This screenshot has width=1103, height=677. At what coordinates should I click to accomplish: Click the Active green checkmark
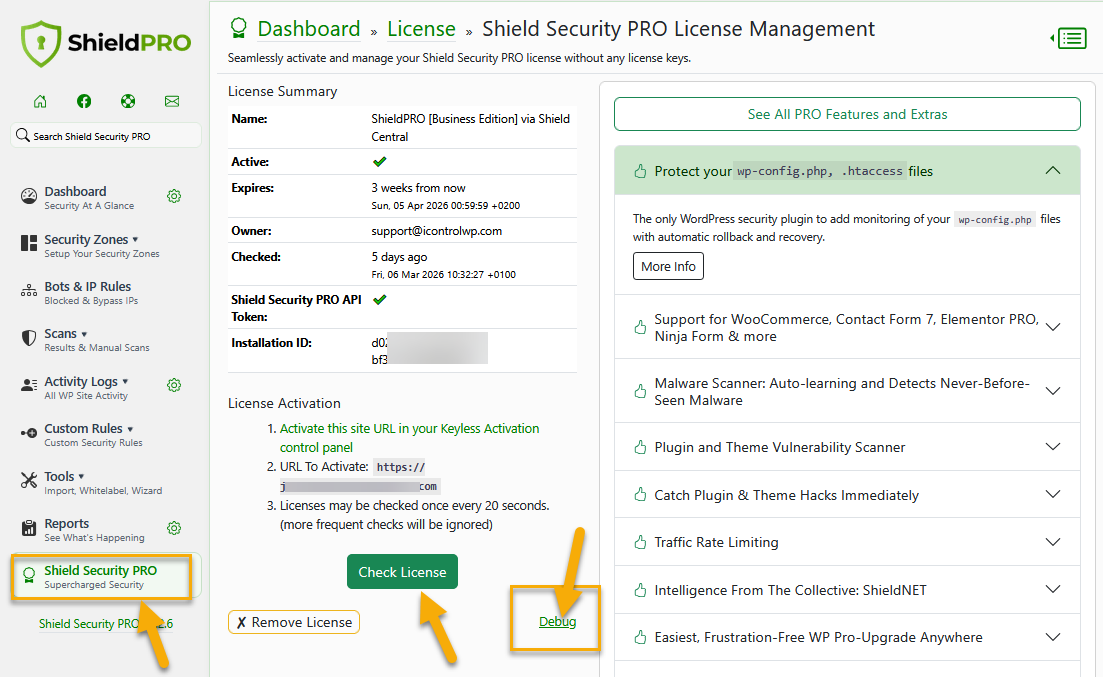(379, 162)
